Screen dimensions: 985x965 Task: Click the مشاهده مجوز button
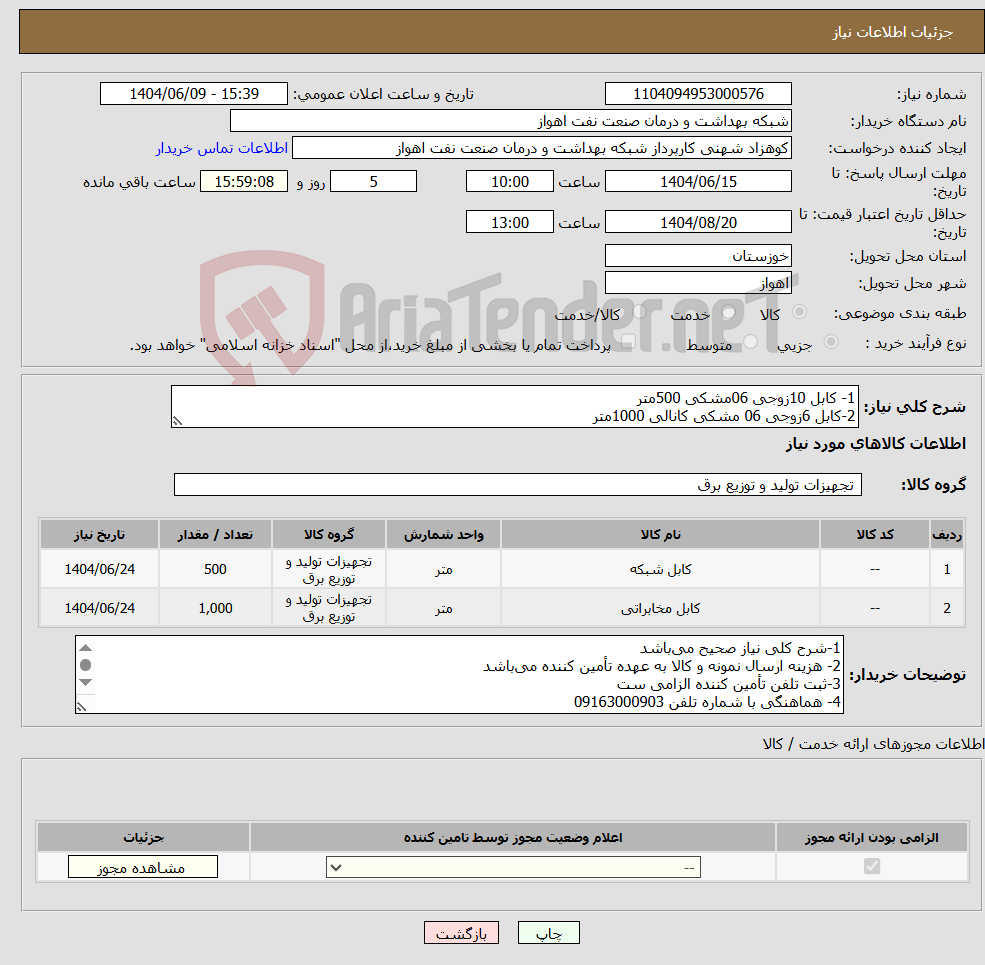click(x=141, y=866)
